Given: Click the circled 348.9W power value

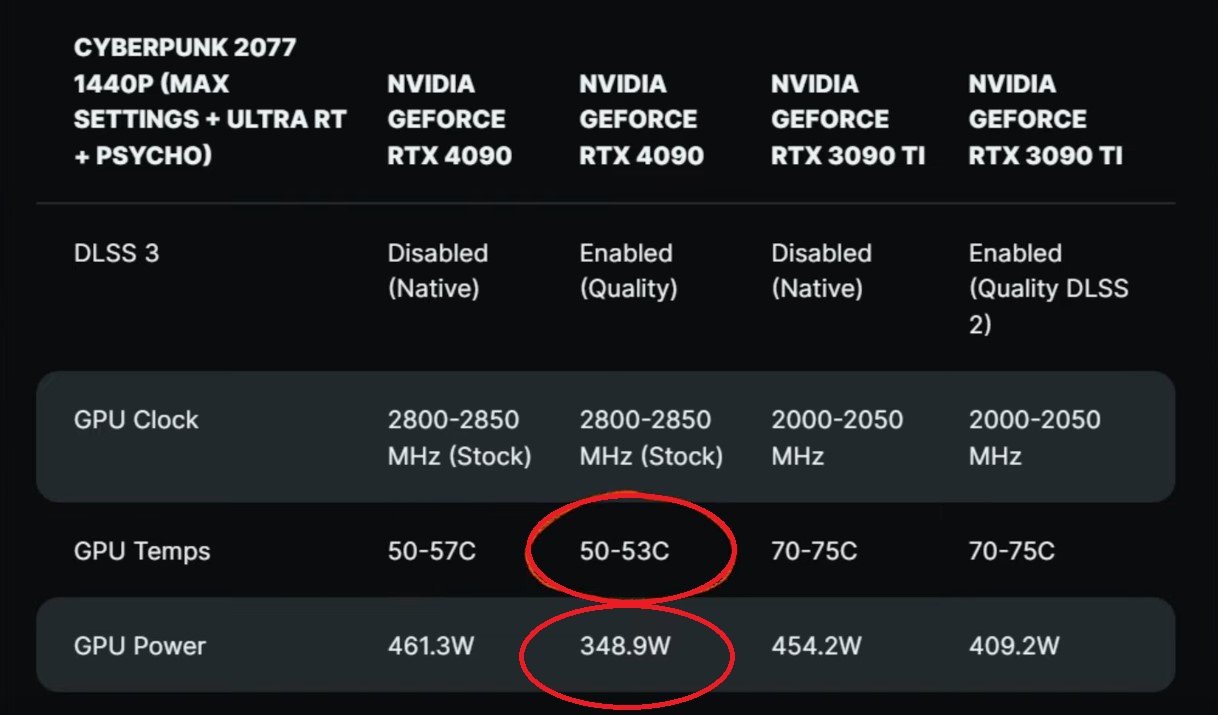Looking at the screenshot, I should click(x=625, y=645).
